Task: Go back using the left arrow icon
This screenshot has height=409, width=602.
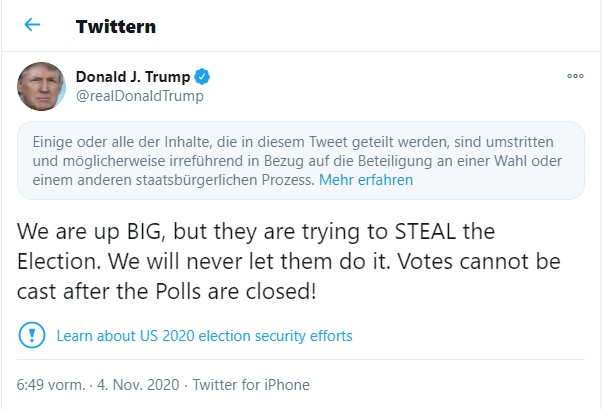Action: [32, 25]
